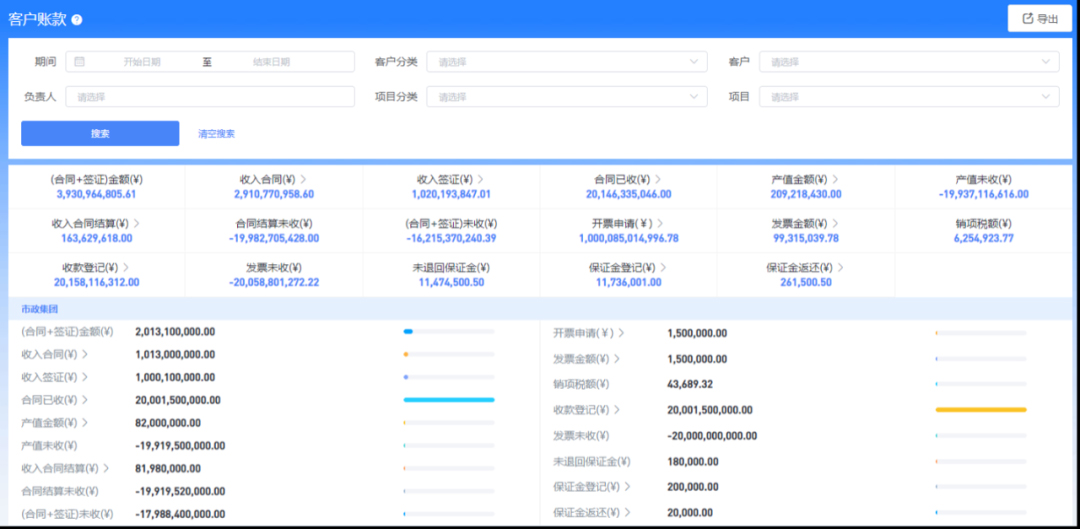1080x529 pixels.
Task: Click the 清空搜索 clear search link
Action: point(216,134)
